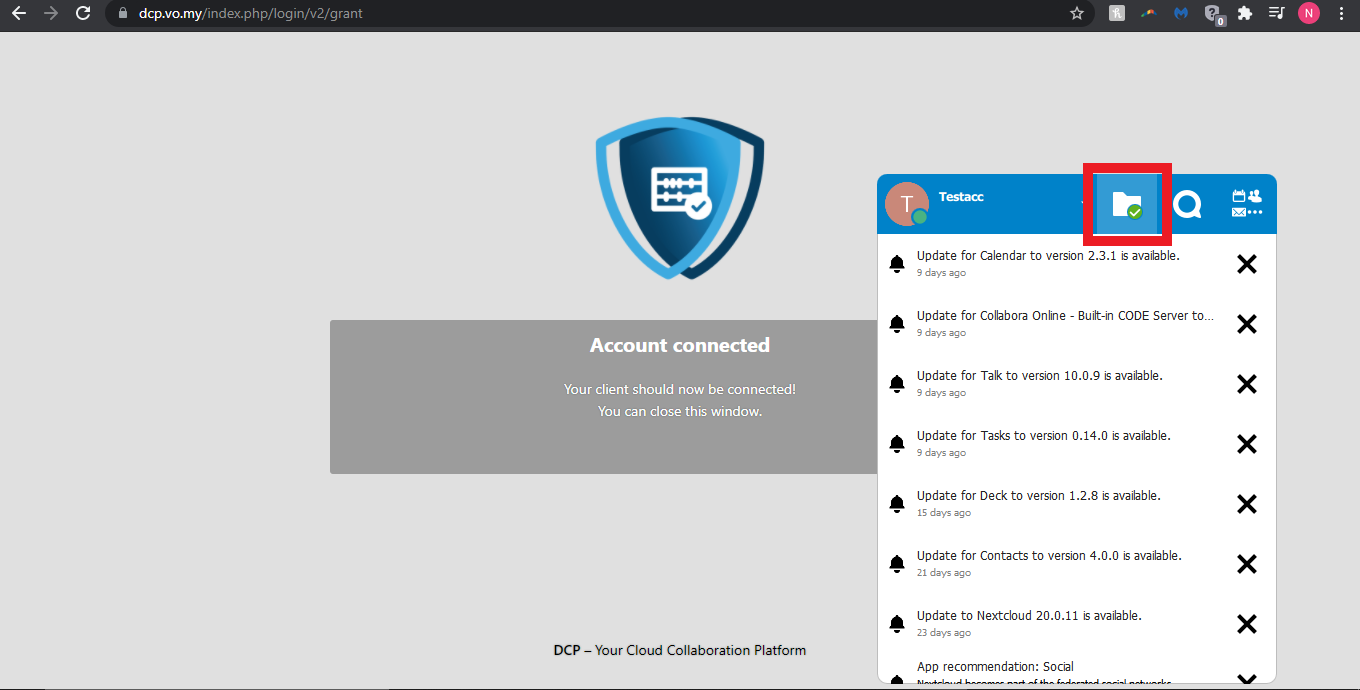This screenshot has width=1360, height=690.
Task: Dismiss the Nextcloud 20.0.11 update notification
Action: (x=1246, y=624)
